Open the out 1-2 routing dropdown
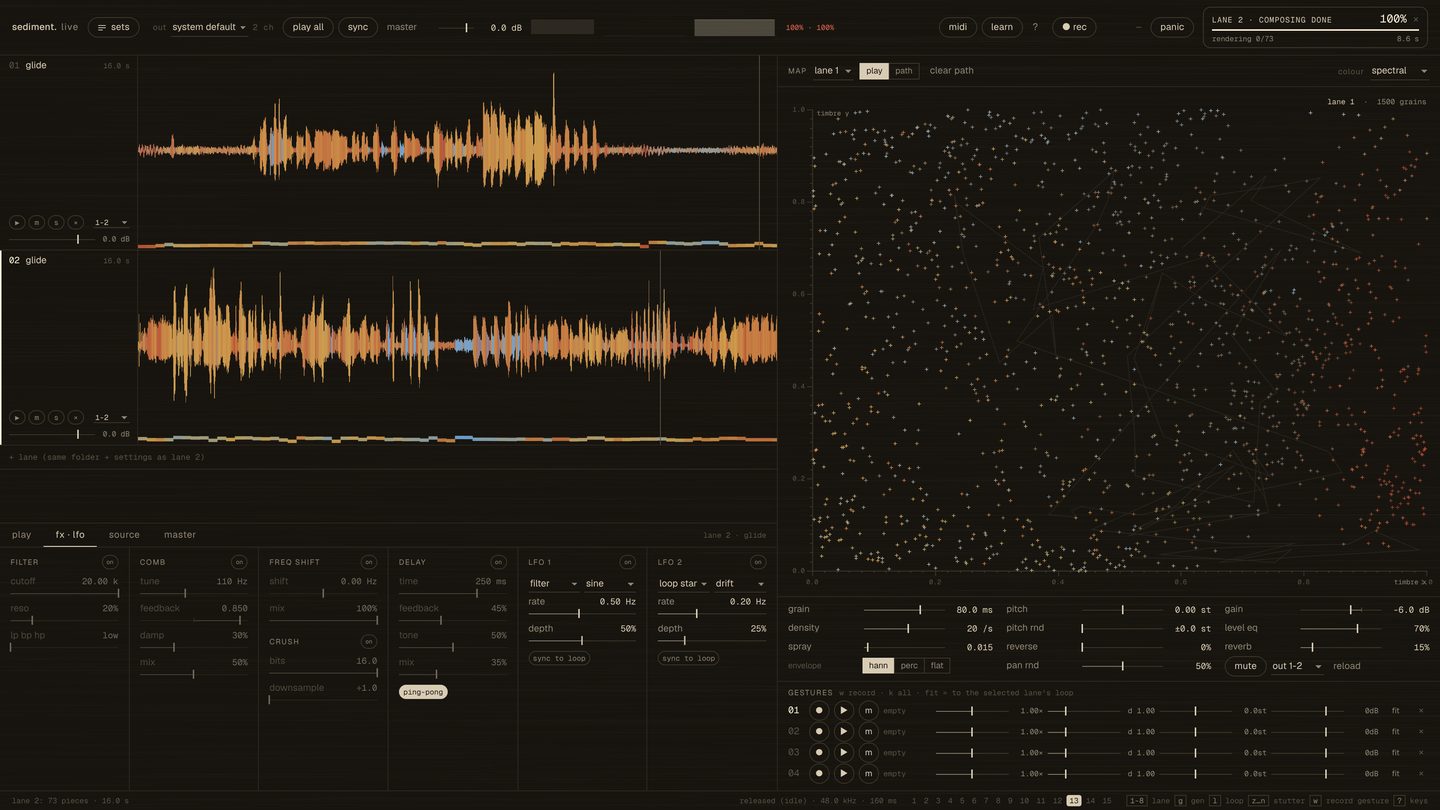The image size is (1440, 810). click(x=1297, y=666)
